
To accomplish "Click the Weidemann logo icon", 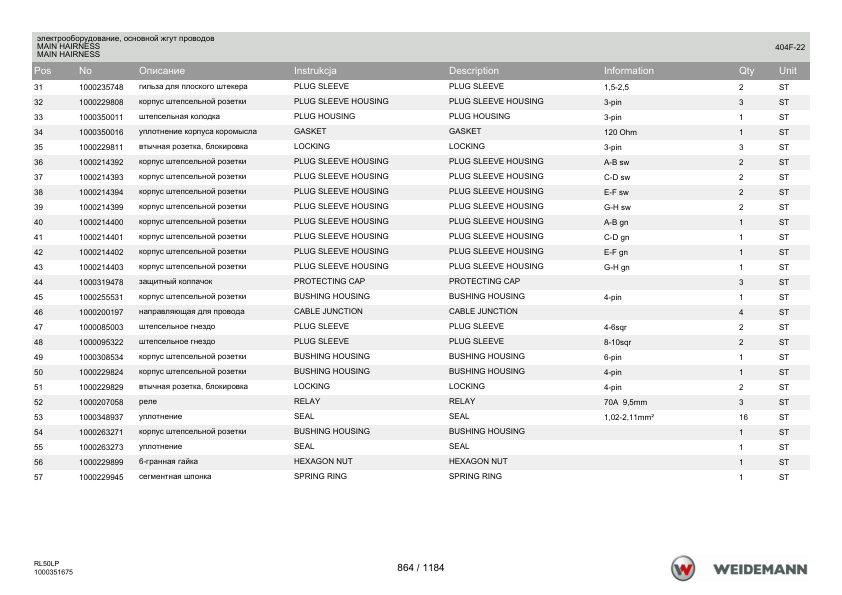I will pos(683,569).
